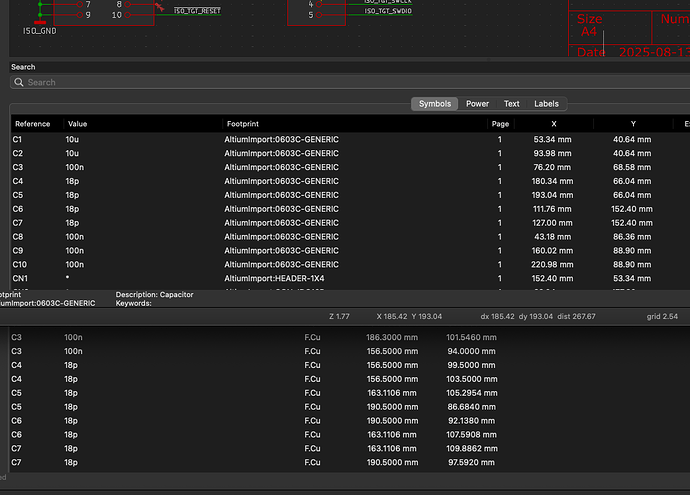Click the ISO_TGT_SWDIO net label

pos(388,11)
